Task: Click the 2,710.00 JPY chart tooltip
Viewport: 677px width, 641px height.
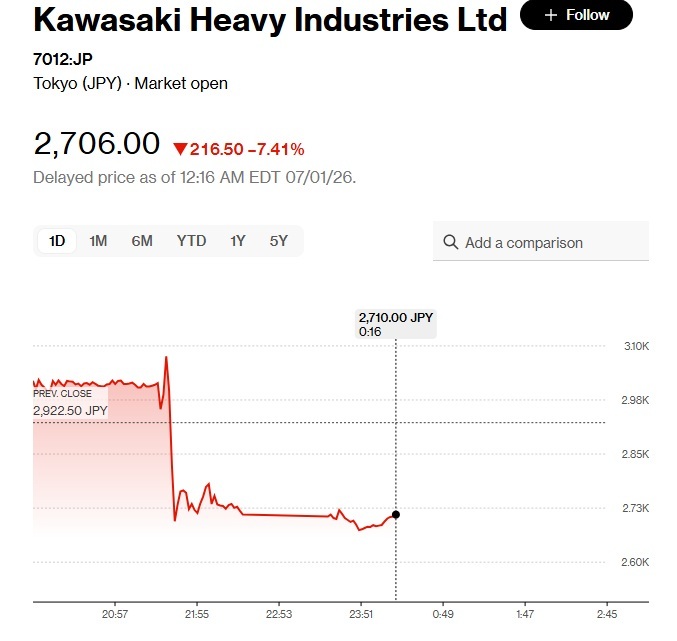Action: click(x=396, y=324)
